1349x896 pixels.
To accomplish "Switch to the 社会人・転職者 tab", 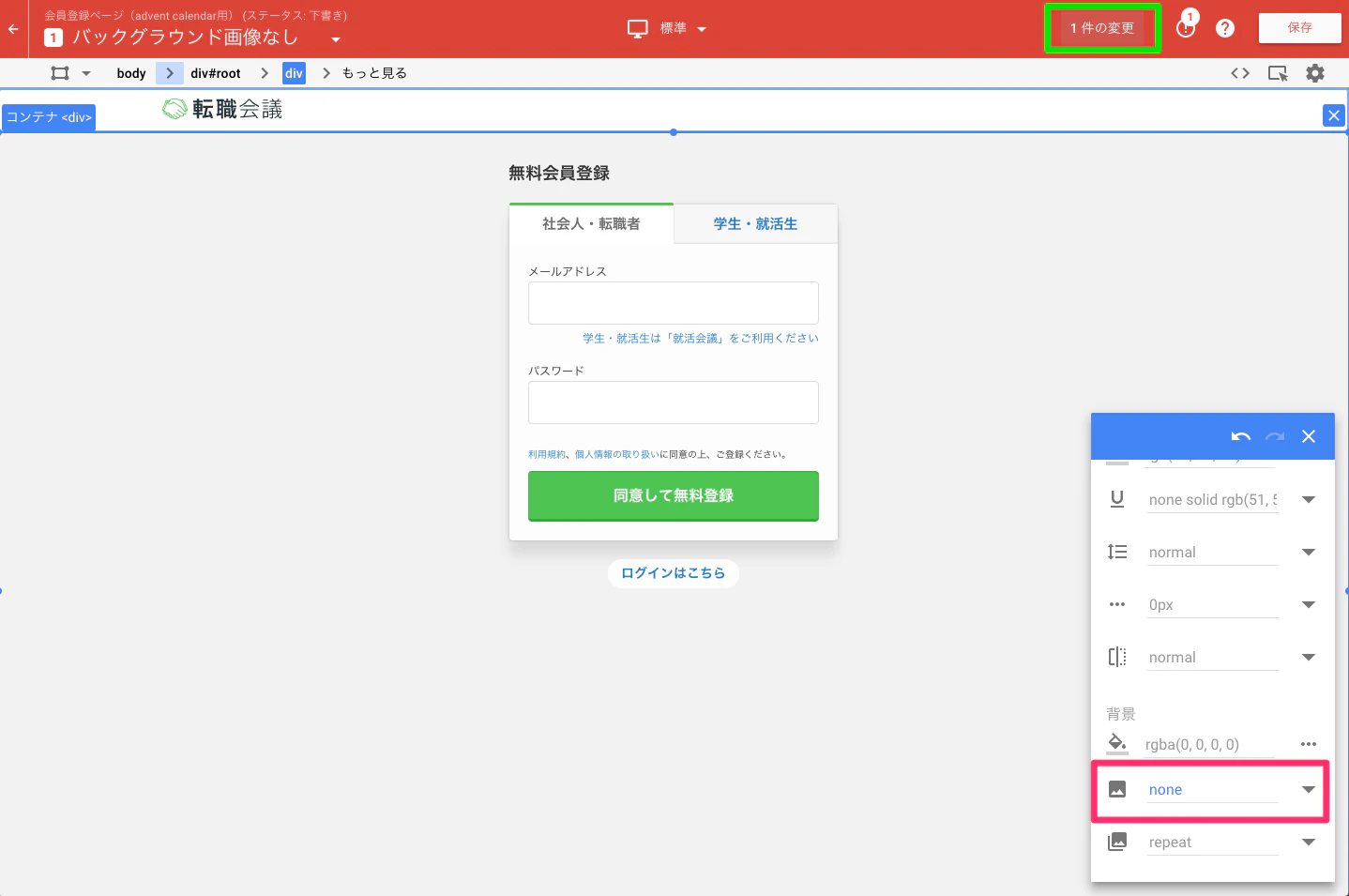I will point(591,224).
